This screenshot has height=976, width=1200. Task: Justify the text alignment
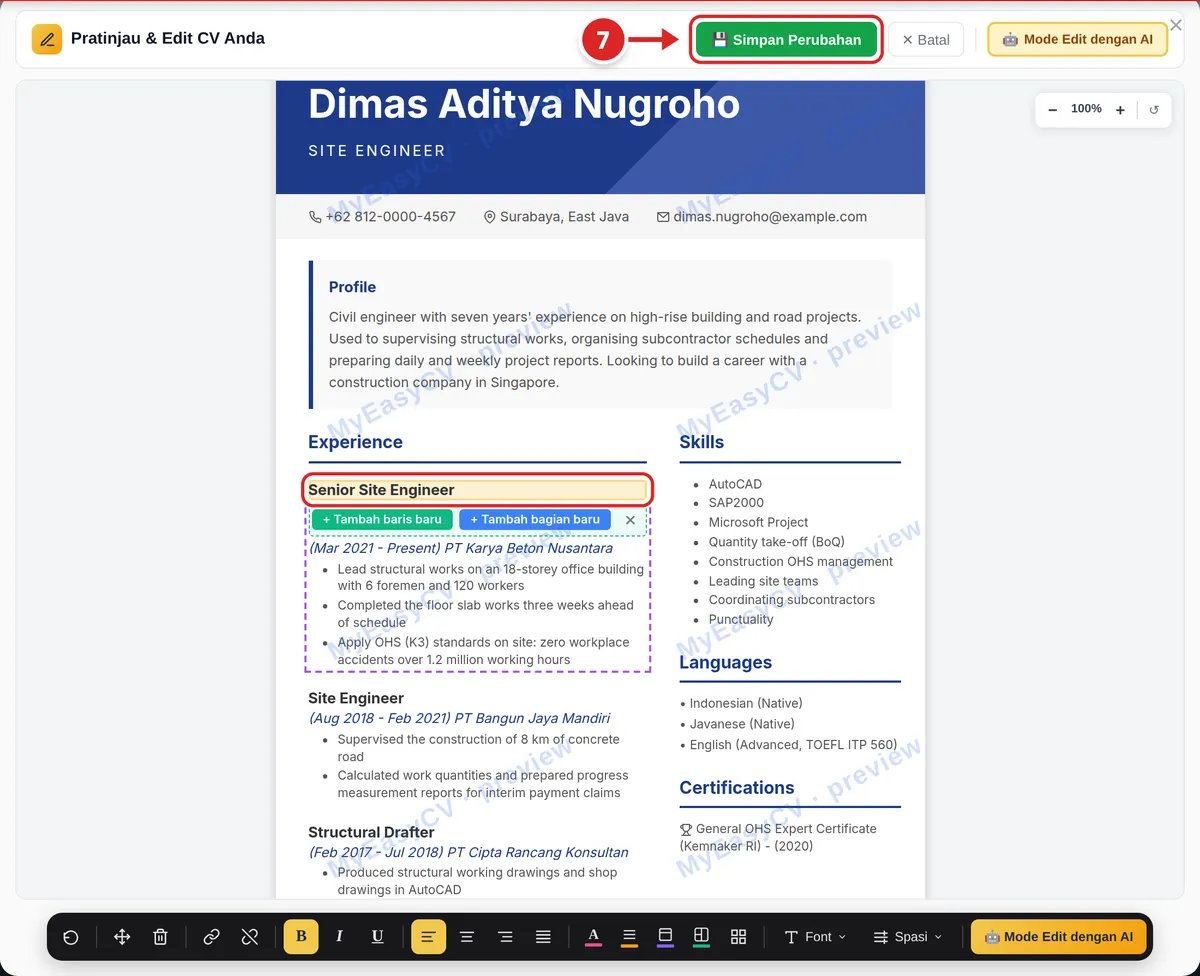tap(543, 937)
